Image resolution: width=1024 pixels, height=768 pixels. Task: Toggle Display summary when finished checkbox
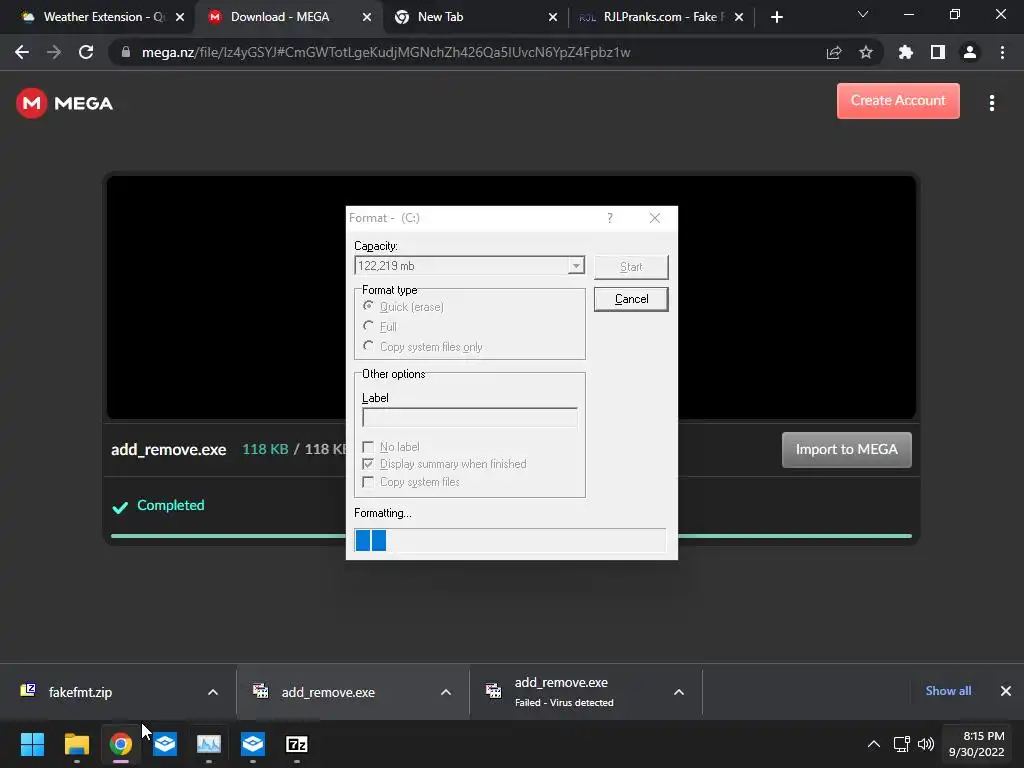coord(368,464)
